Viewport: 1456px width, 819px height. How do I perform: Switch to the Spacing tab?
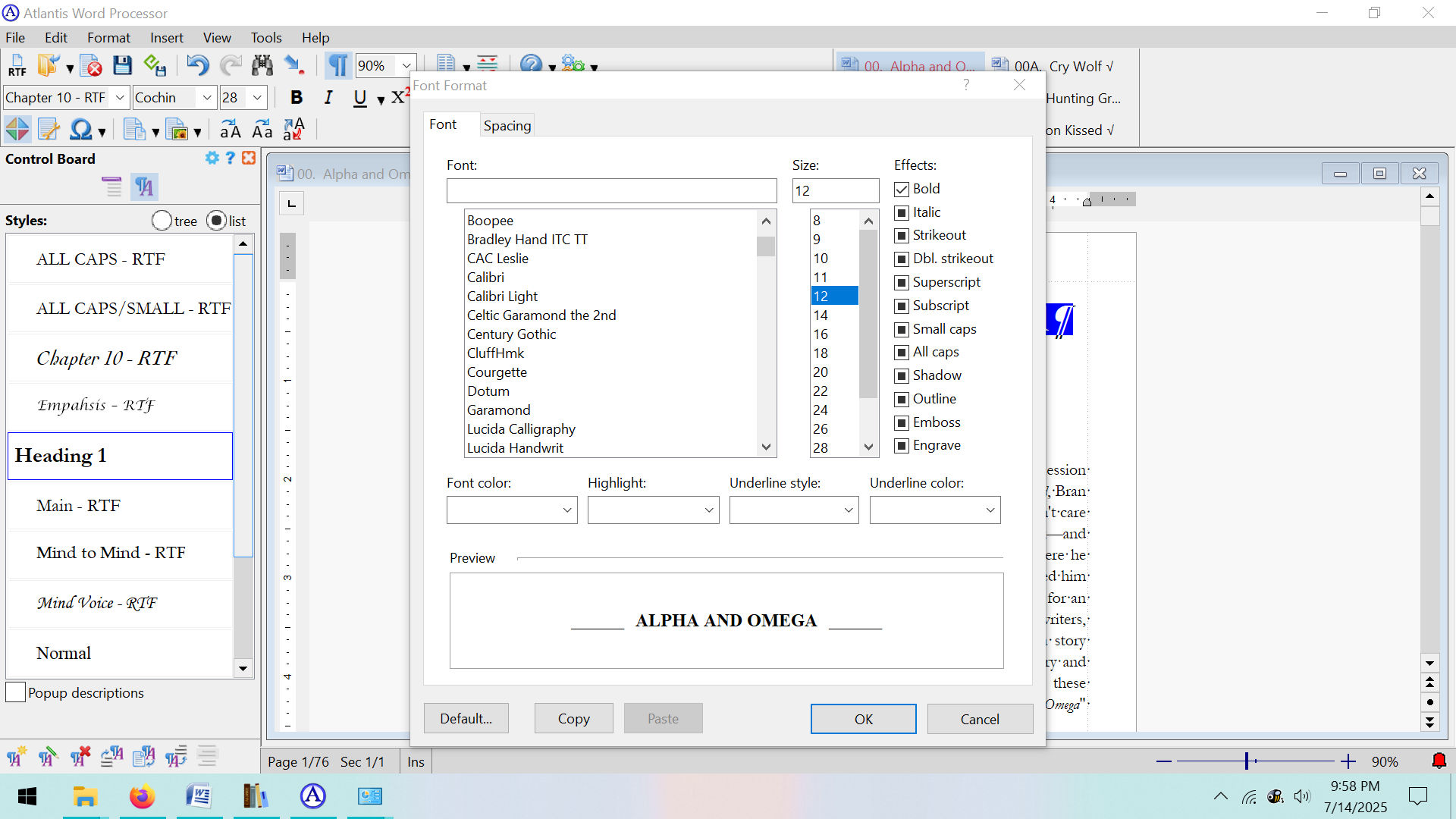click(x=507, y=126)
